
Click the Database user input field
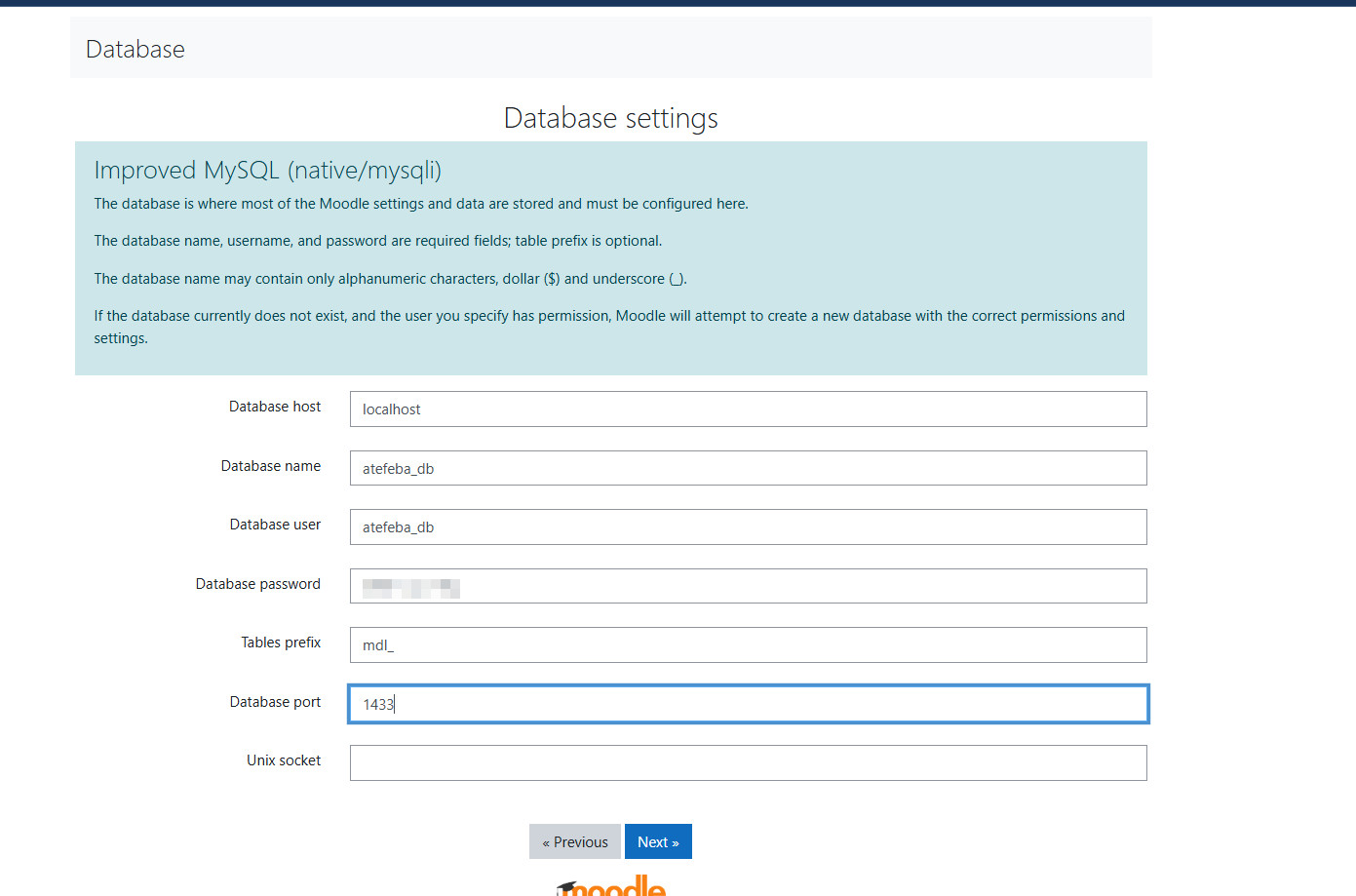tap(748, 526)
